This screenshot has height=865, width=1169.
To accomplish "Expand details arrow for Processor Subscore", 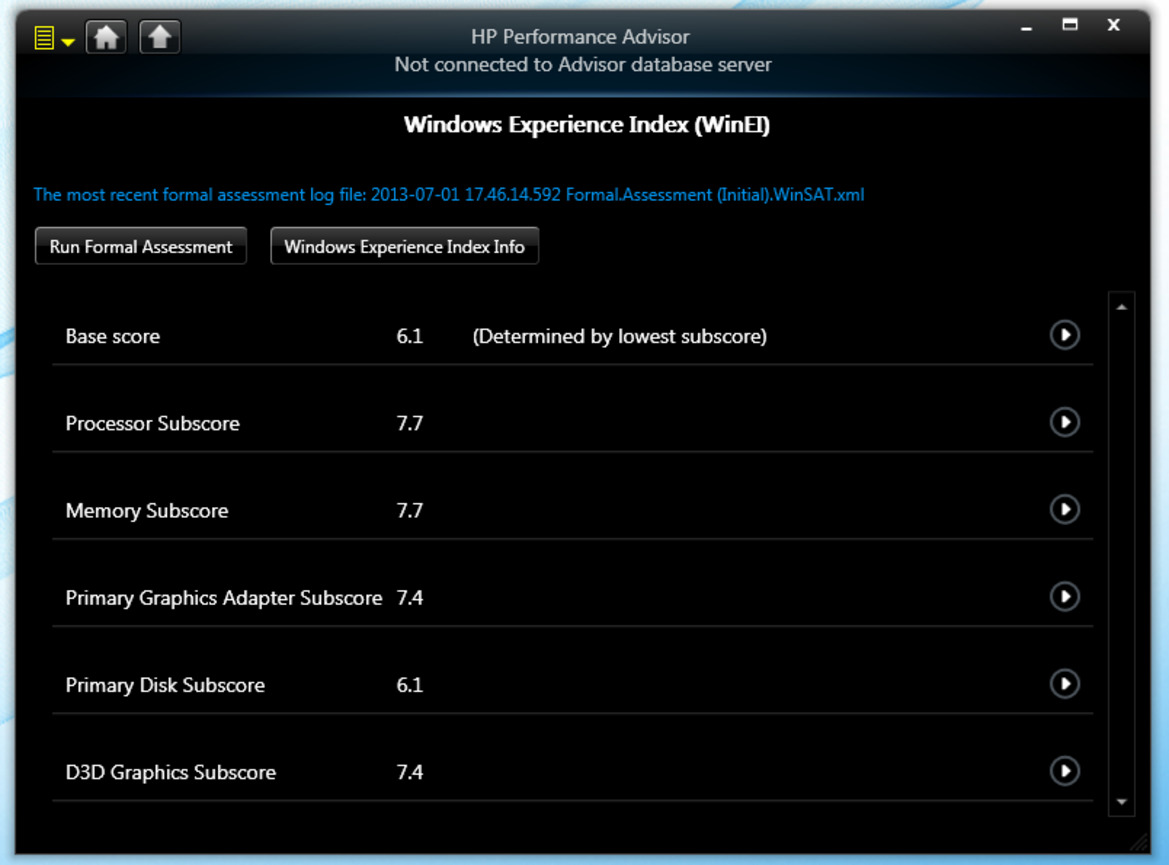I will coord(1065,422).
